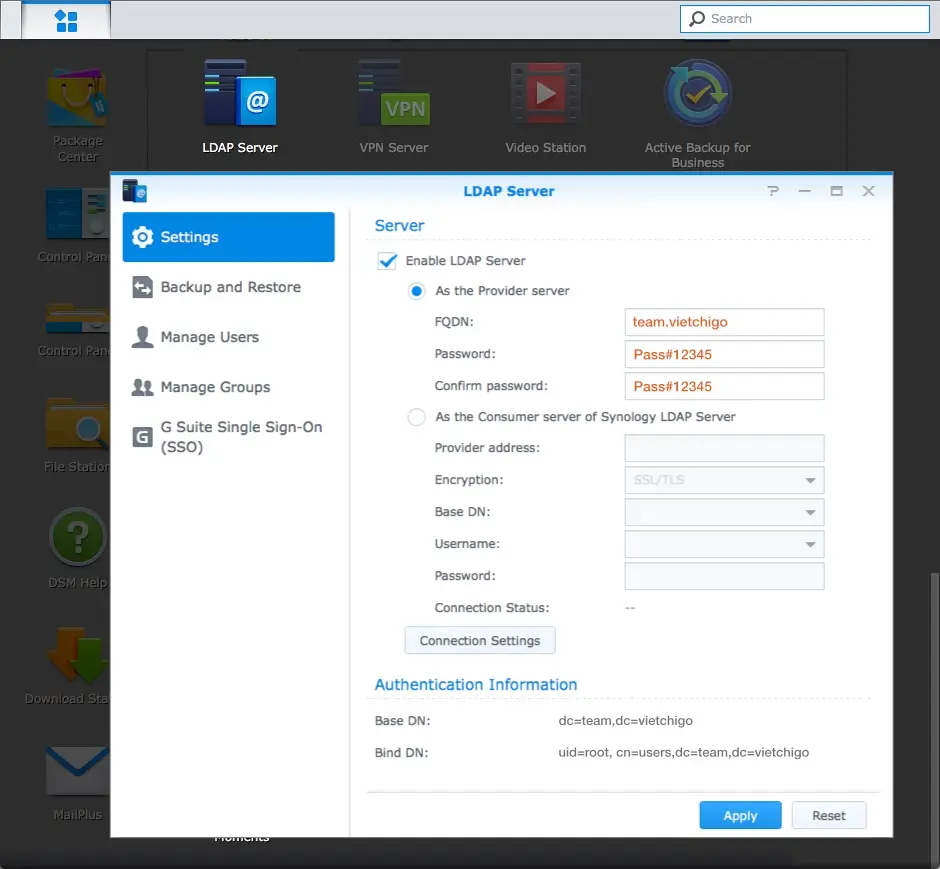
Task: Open the DSM Help desktop icon
Action: (77, 537)
